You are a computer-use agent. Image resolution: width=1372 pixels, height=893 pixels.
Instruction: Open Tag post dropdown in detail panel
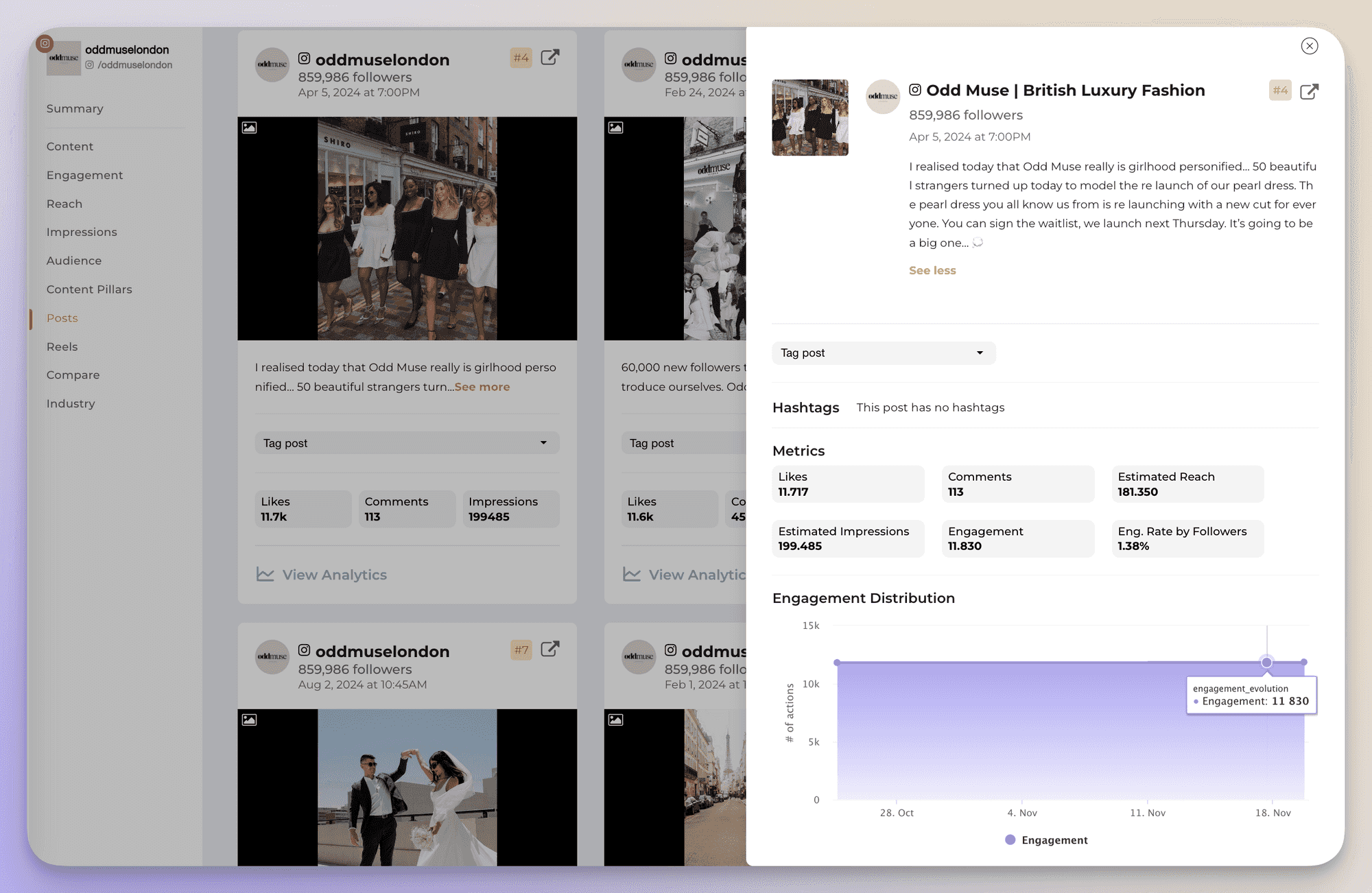click(x=884, y=353)
